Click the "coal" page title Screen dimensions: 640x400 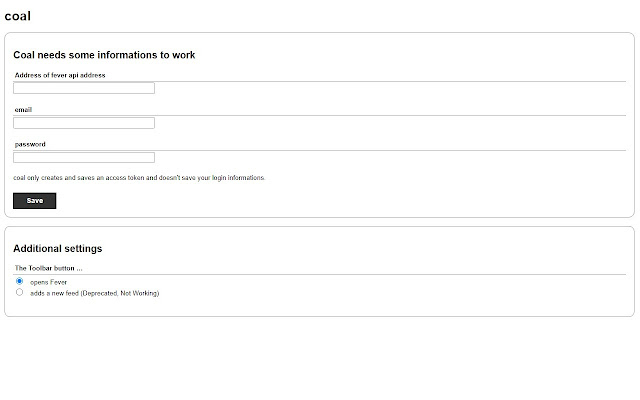(x=18, y=16)
